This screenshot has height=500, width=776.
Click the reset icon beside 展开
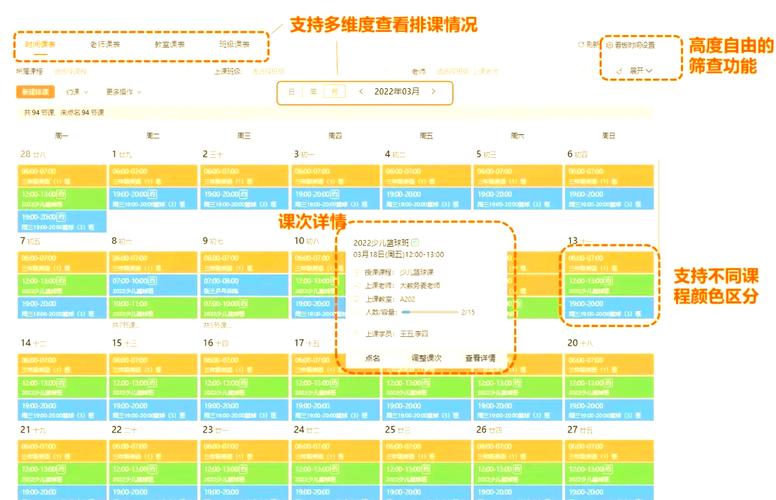click(x=619, y=71)
